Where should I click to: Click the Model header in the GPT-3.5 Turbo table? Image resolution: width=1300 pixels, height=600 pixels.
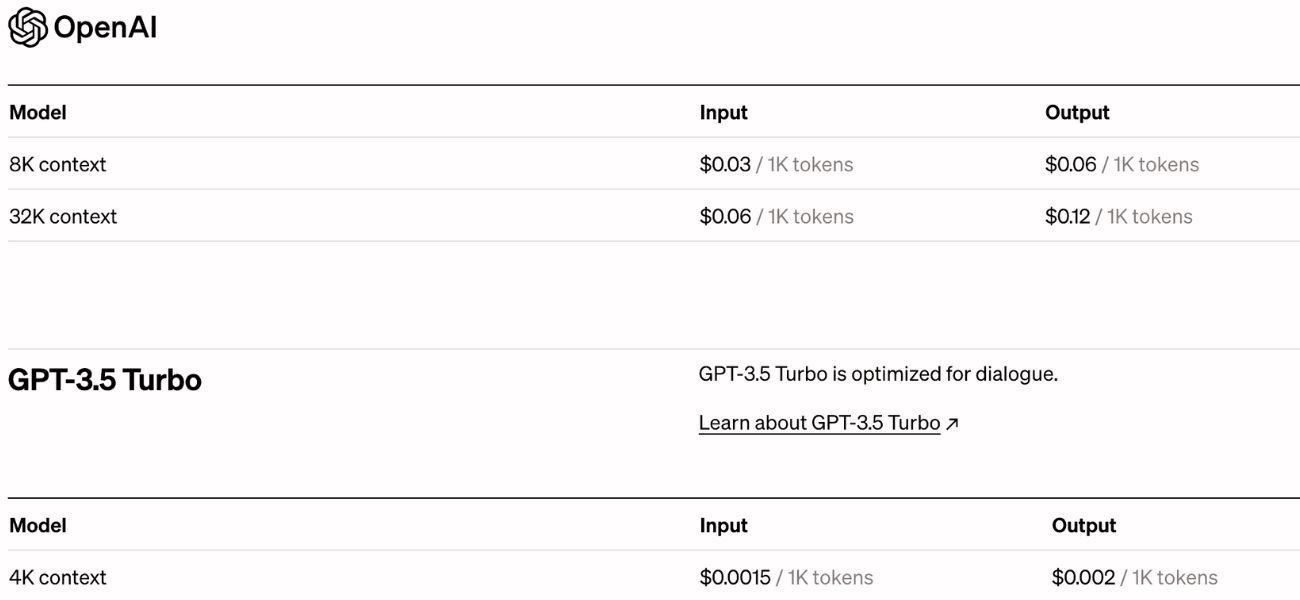click(37, 524)
